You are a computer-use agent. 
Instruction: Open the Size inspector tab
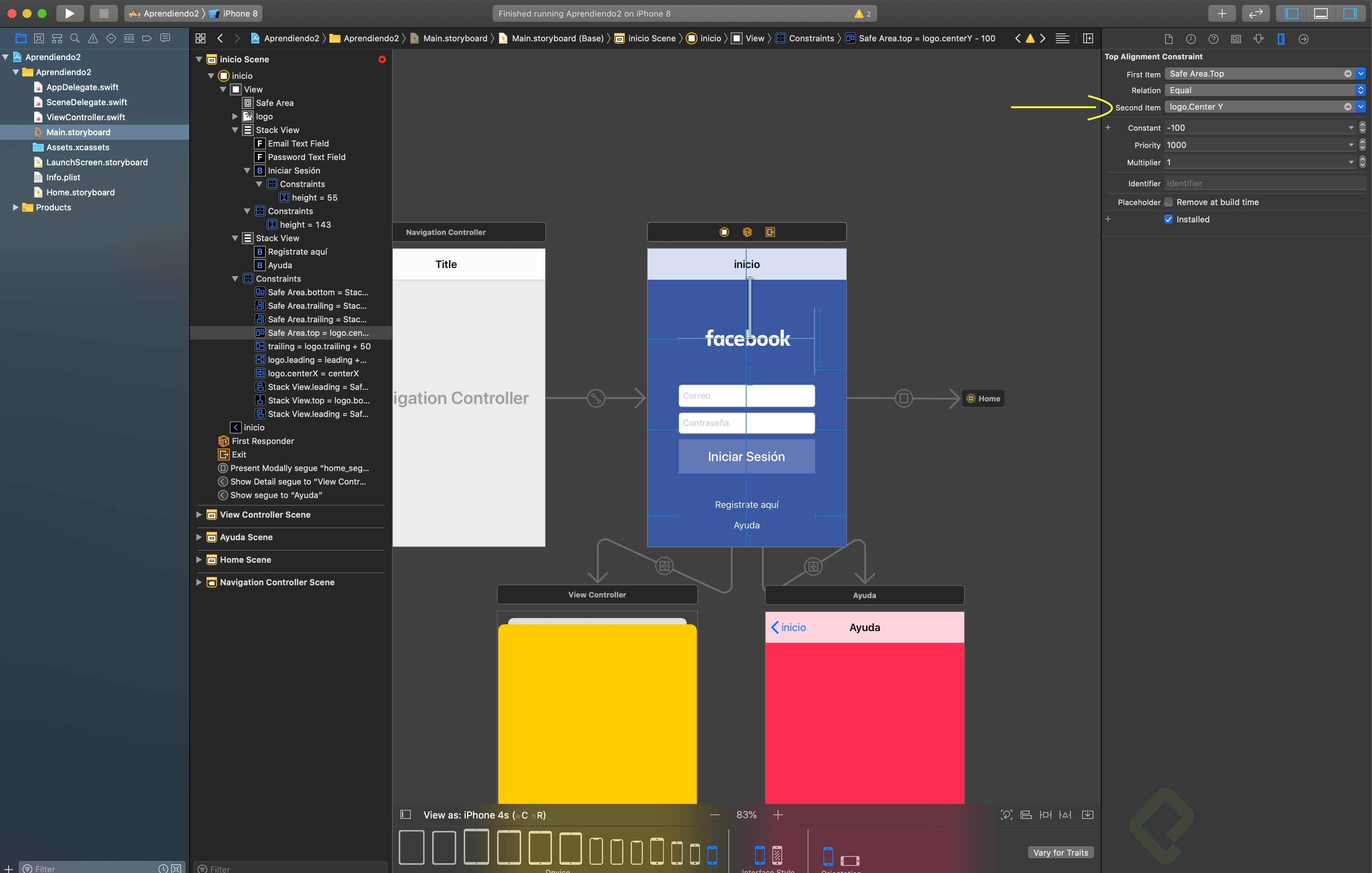pyautogui.click(x=1281, y=39)
